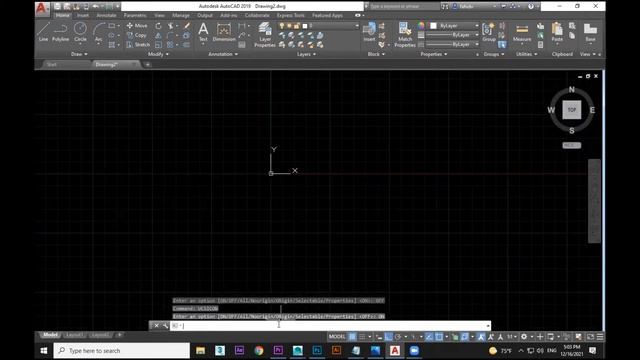Expand the Block panel
640x360 pixels.
(x=376, y=54)
